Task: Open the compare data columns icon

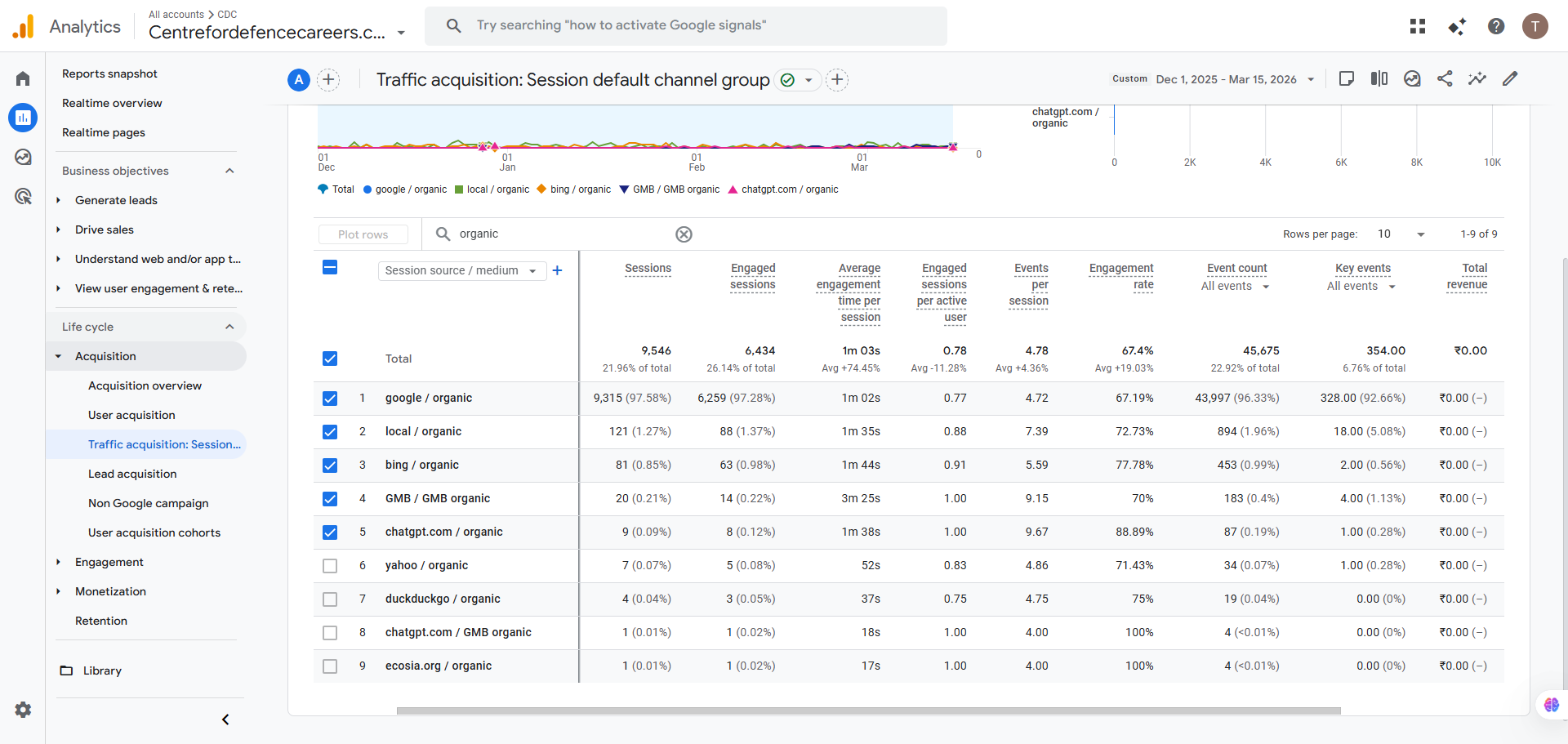Action: click(1379, 78)
